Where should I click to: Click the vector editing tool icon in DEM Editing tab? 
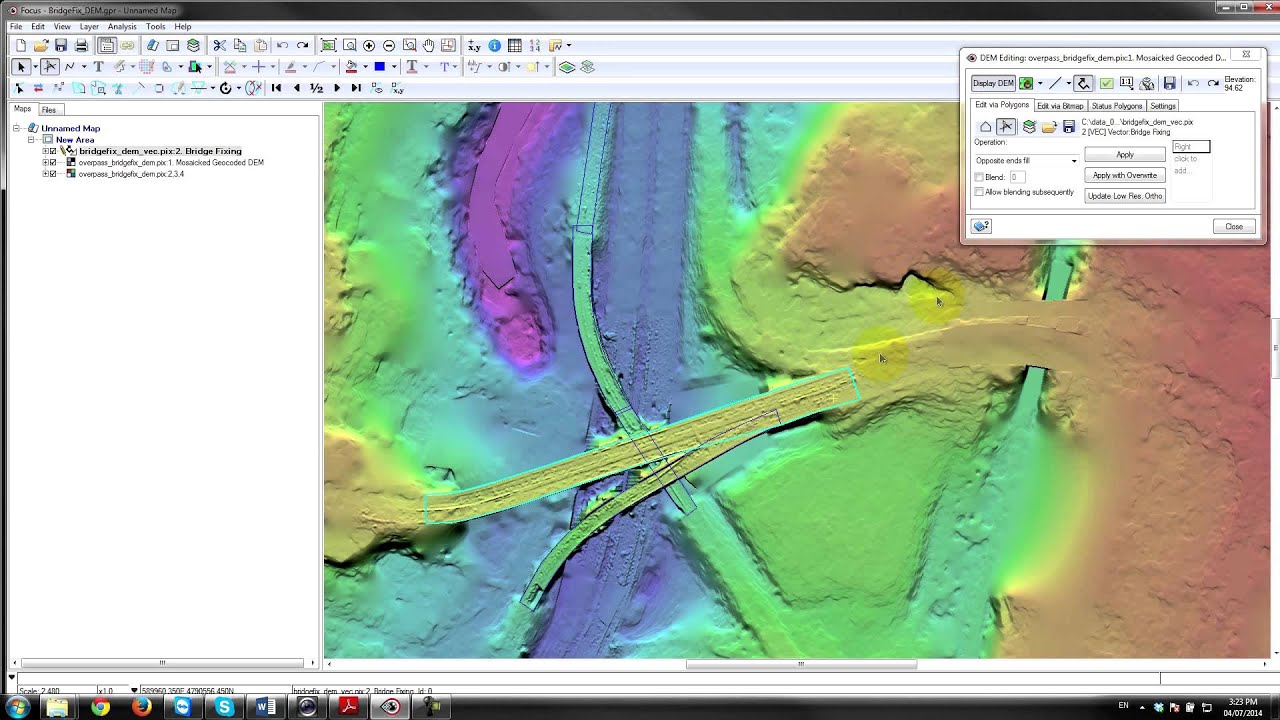pyautogui.click(x=1006, y=127)
